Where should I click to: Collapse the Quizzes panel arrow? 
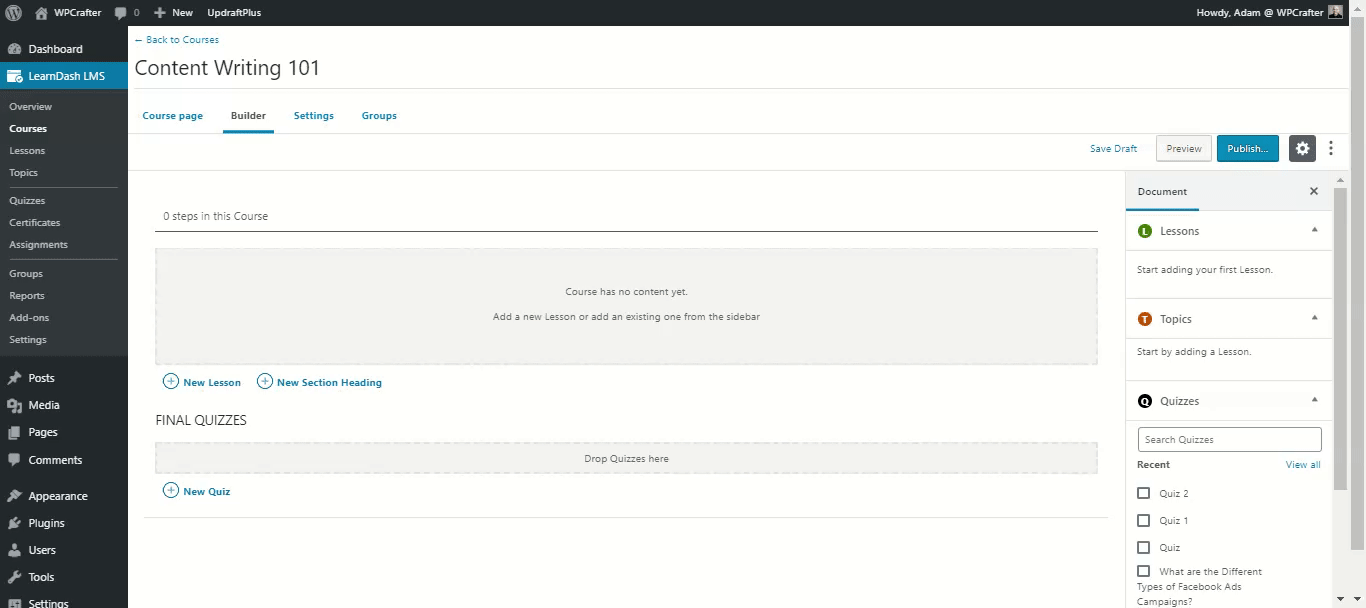coord(1314,400)
